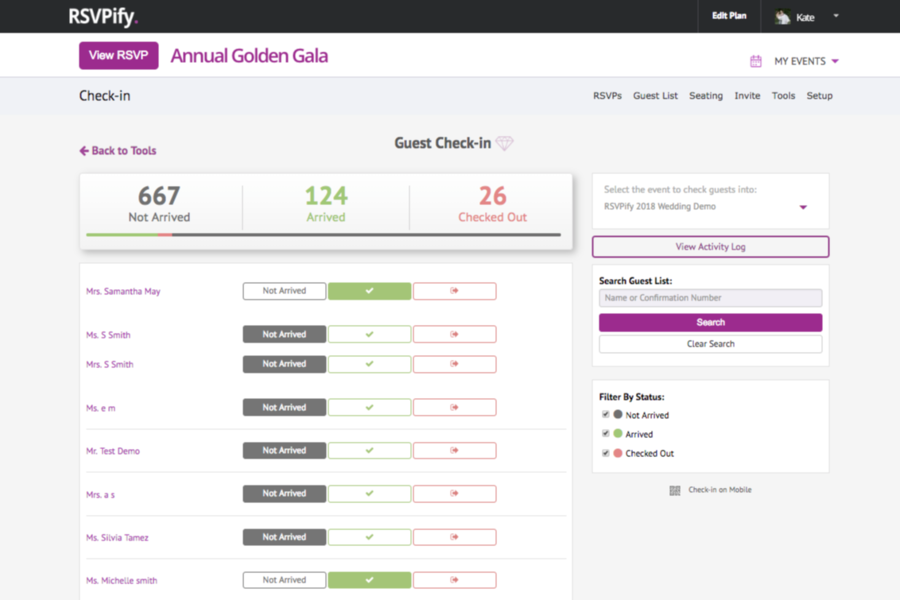Follow the Back to Tools link
The width and height of the screenshot is (900, 600).
click(118, 150)
